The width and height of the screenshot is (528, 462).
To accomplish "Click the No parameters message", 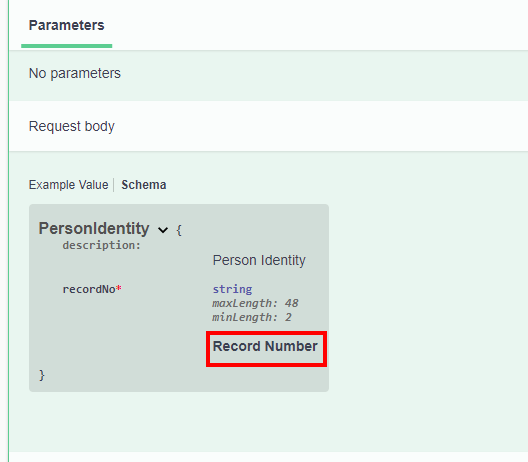I will click(x=75, y=73).
